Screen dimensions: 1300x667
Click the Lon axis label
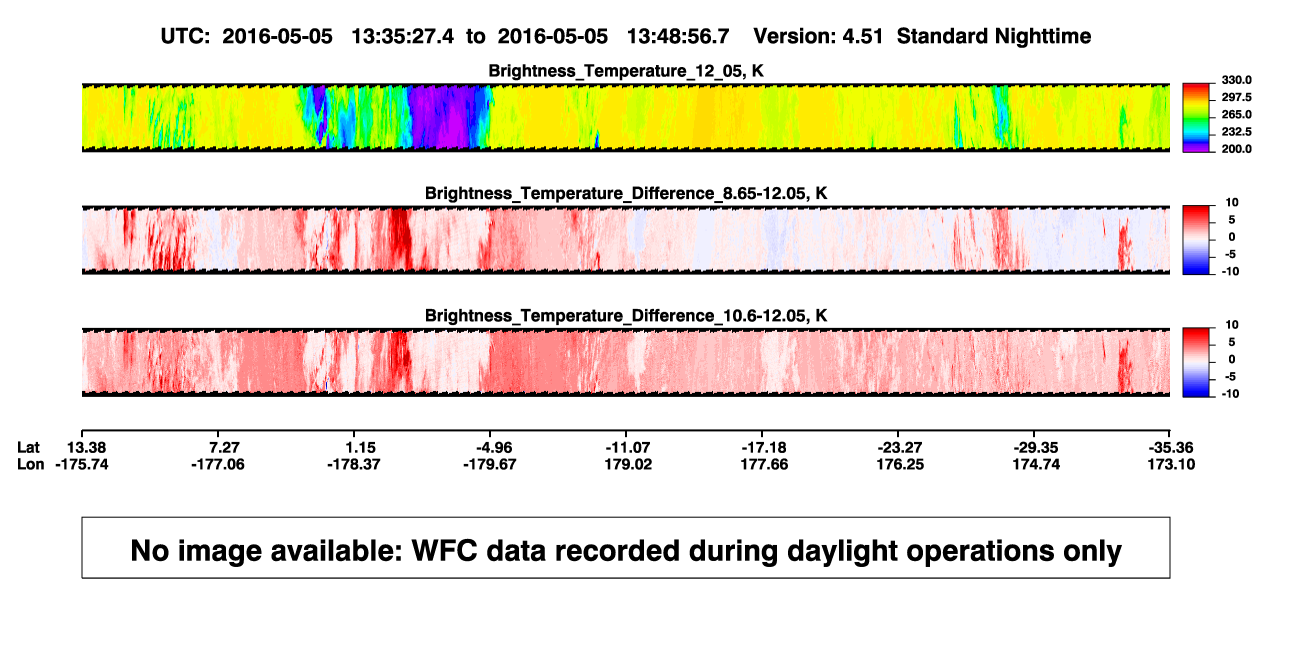click(31, 465)
